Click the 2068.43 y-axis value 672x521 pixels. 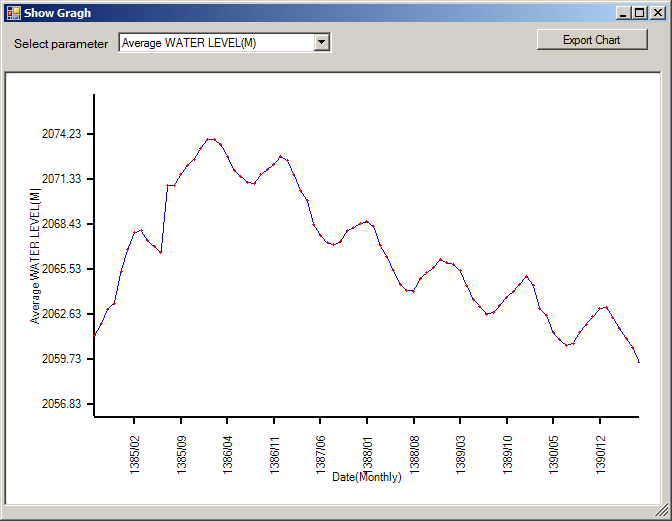pos(61,224)
